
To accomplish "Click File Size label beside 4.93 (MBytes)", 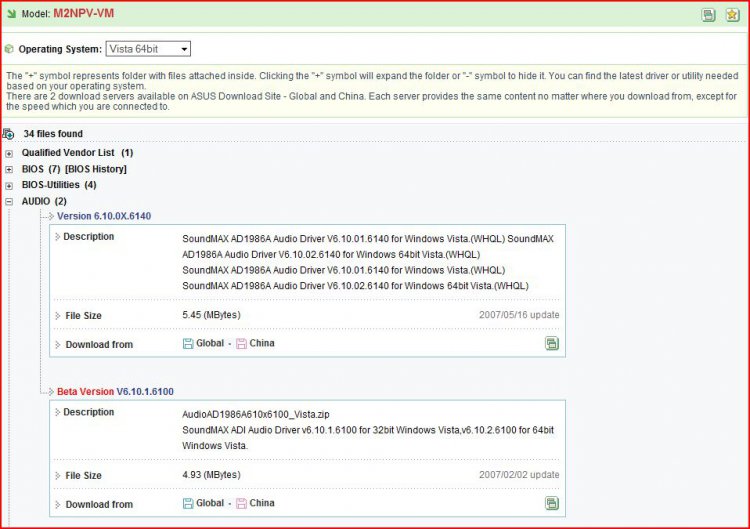I will point(83,475).
